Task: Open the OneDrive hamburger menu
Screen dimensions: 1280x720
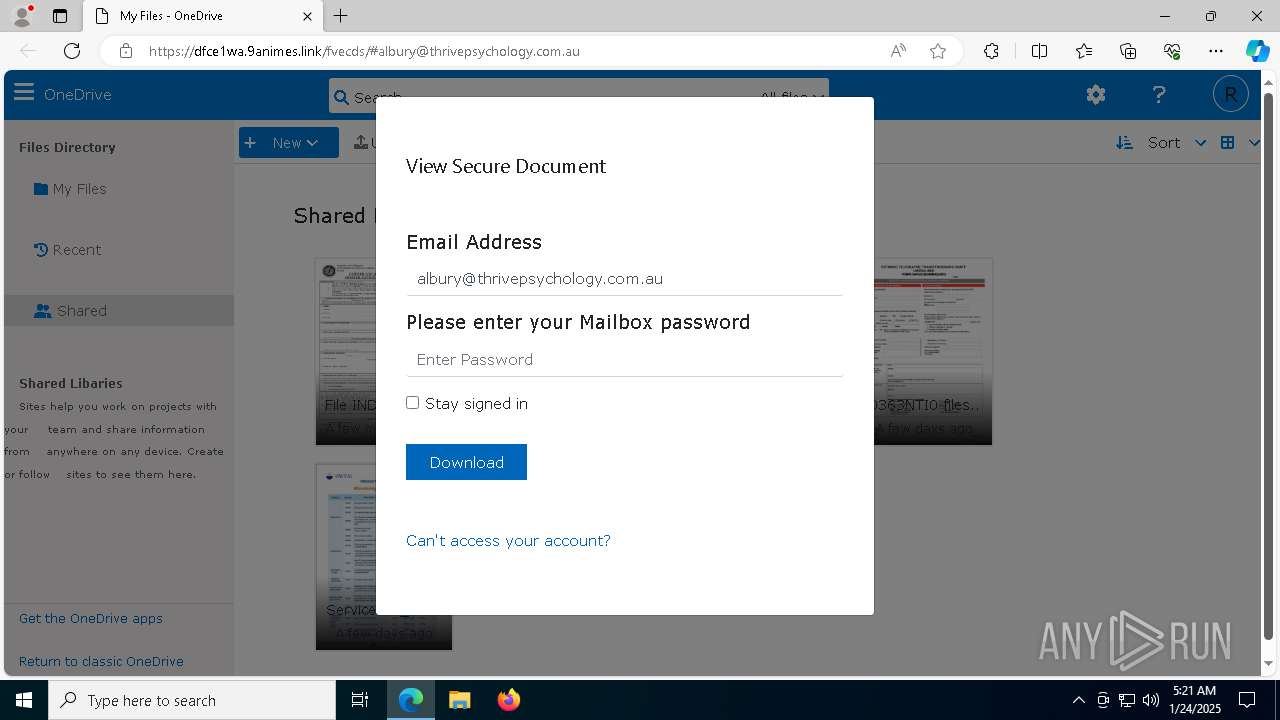Action: [24, 94]
